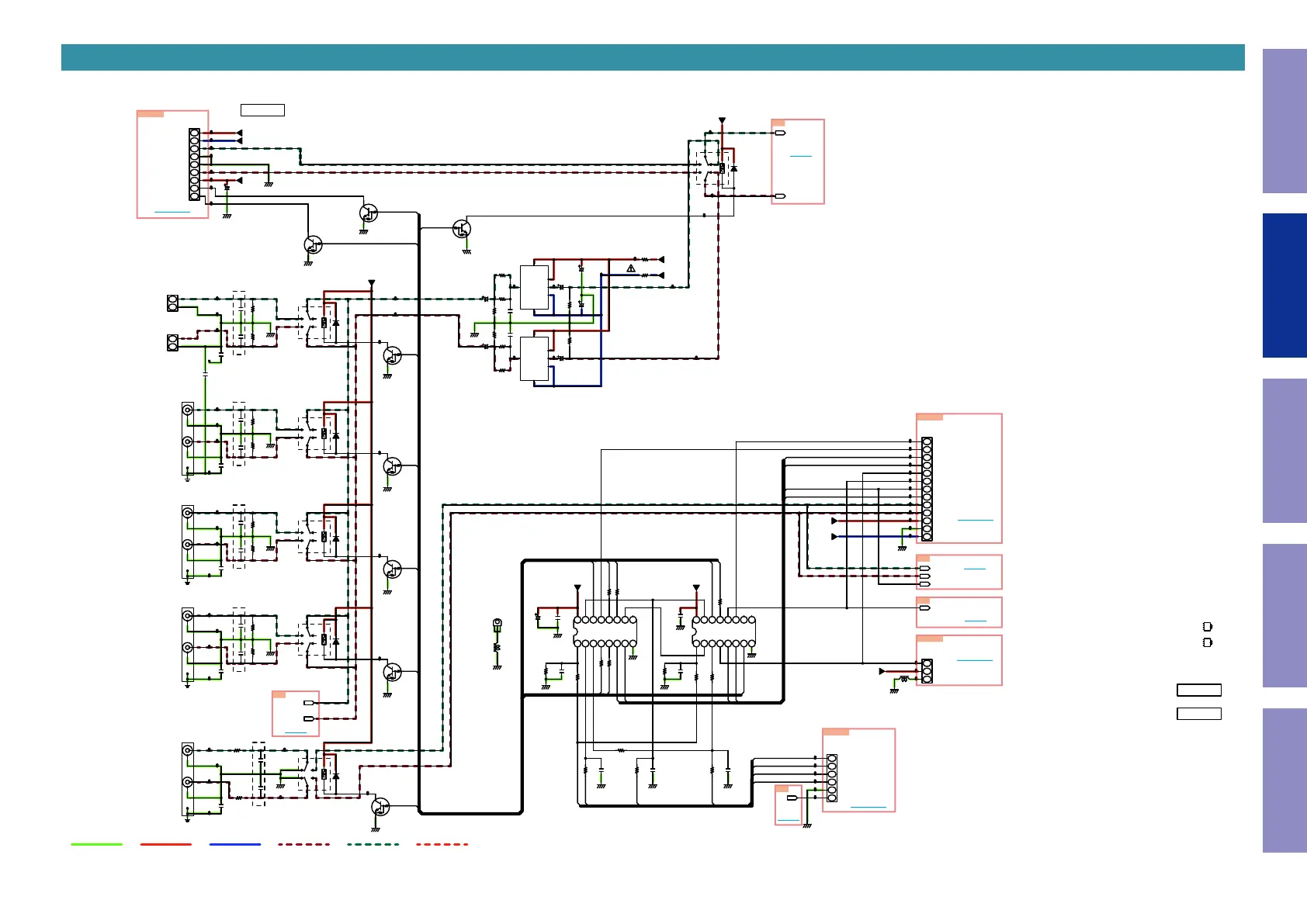Select the small standalone jack symbol left of the ICs
This screenshot has width=1307, height=924.
click(497, 623)
